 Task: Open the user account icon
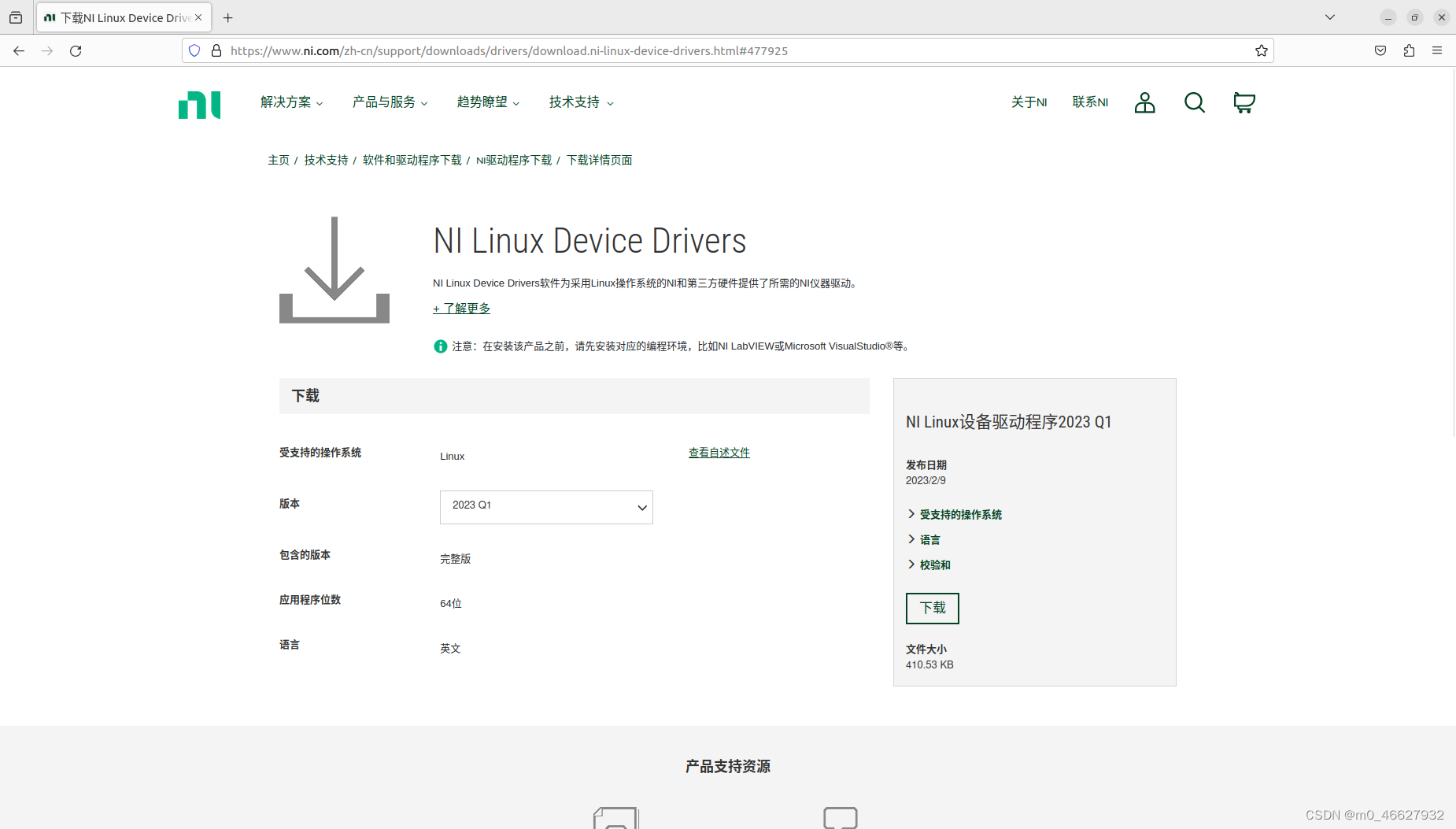[x=1144, y=102]
